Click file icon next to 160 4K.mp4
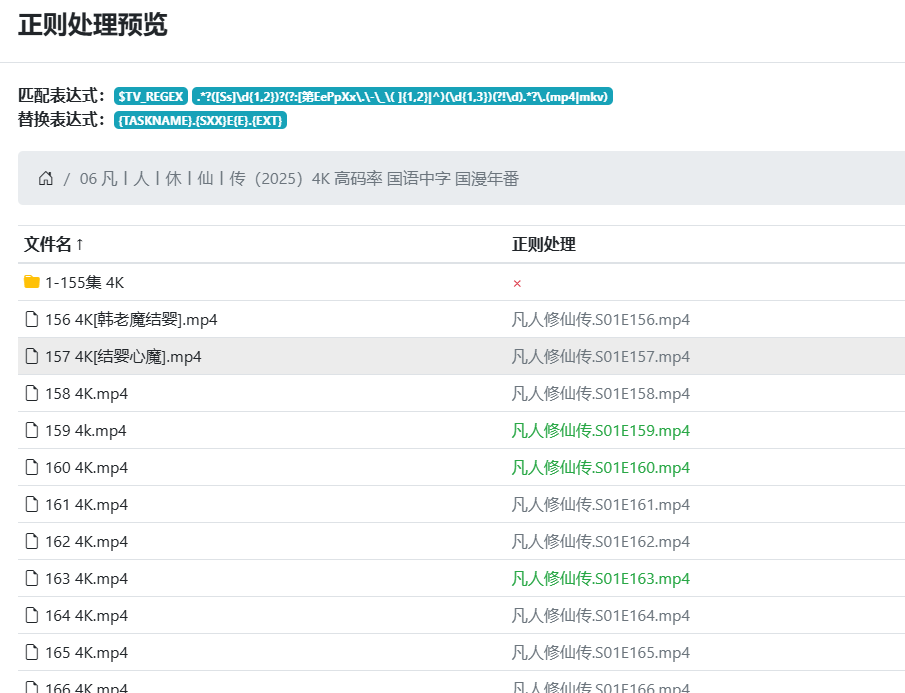This screenshot has width=905, height=693. click(x=32, y=468)
